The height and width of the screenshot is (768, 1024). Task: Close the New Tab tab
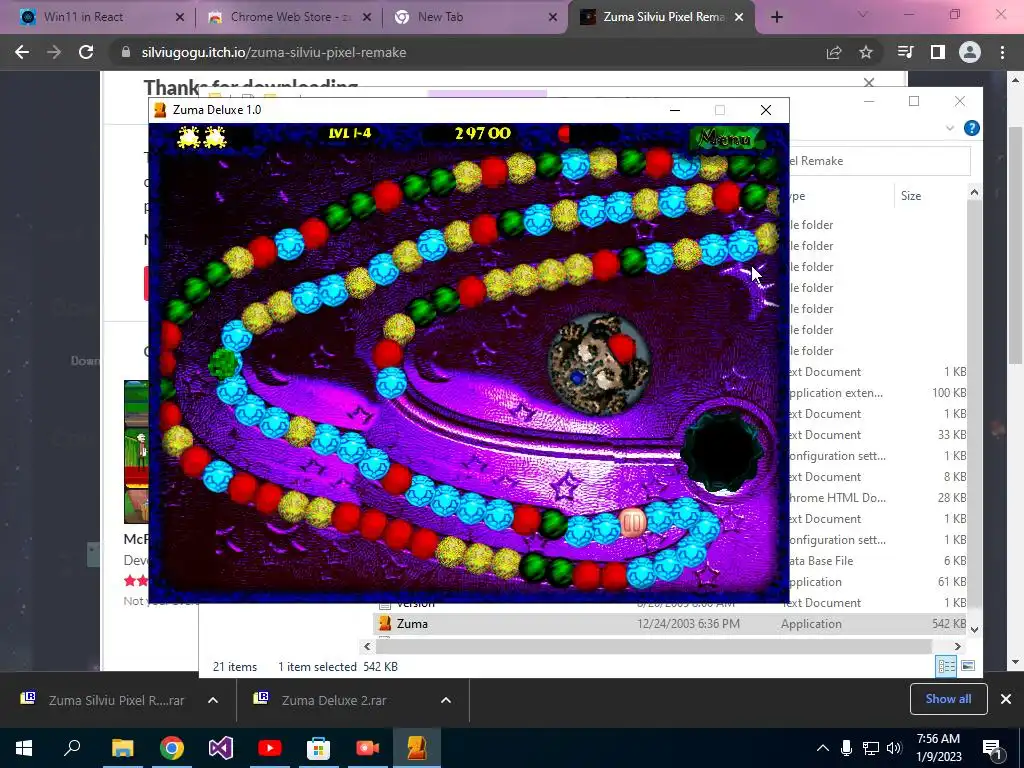coord(552,17)
